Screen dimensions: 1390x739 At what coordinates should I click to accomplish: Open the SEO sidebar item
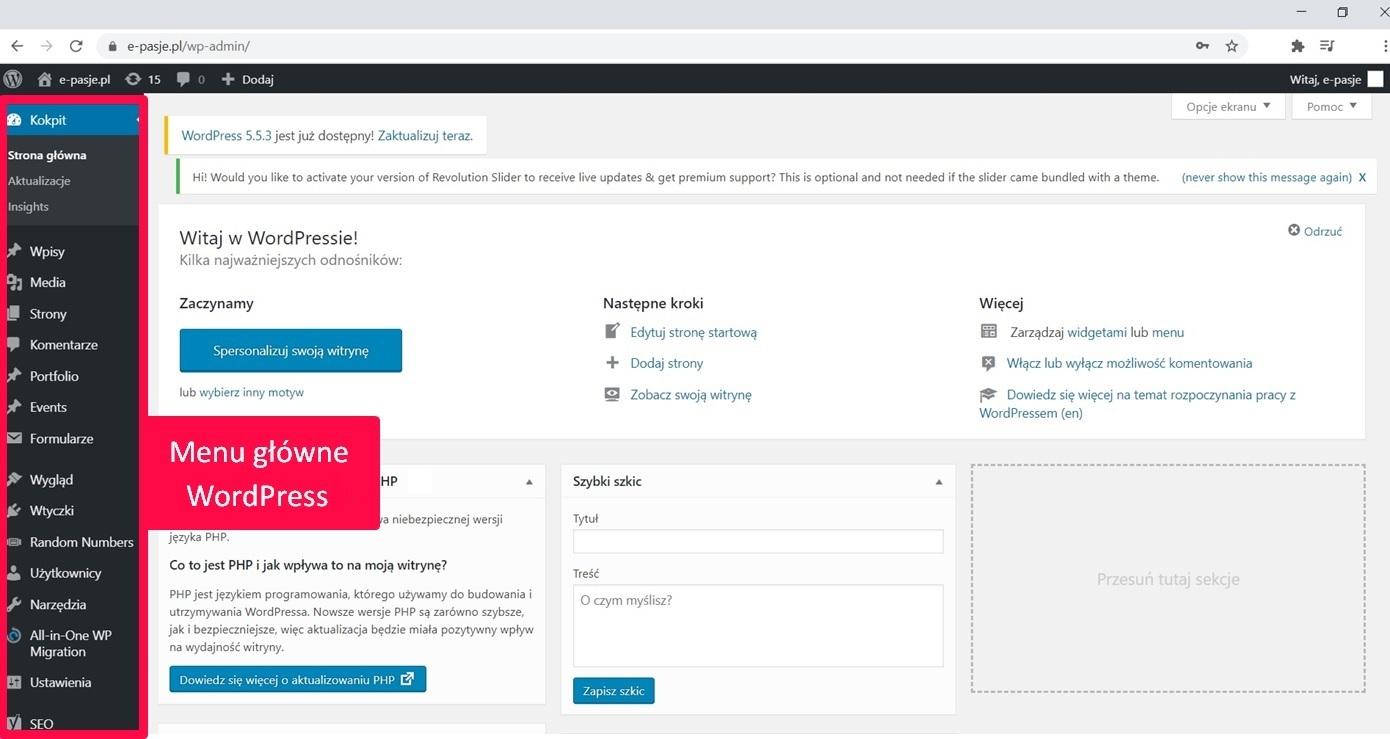point(40,723)
